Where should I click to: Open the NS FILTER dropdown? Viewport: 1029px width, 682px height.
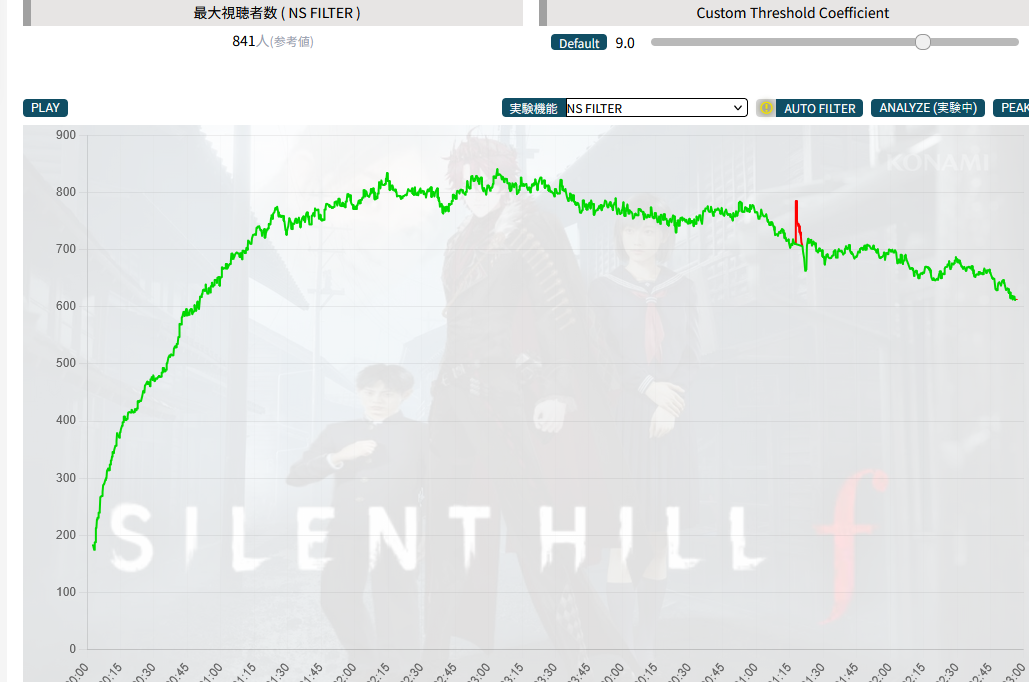pos(656,108)
